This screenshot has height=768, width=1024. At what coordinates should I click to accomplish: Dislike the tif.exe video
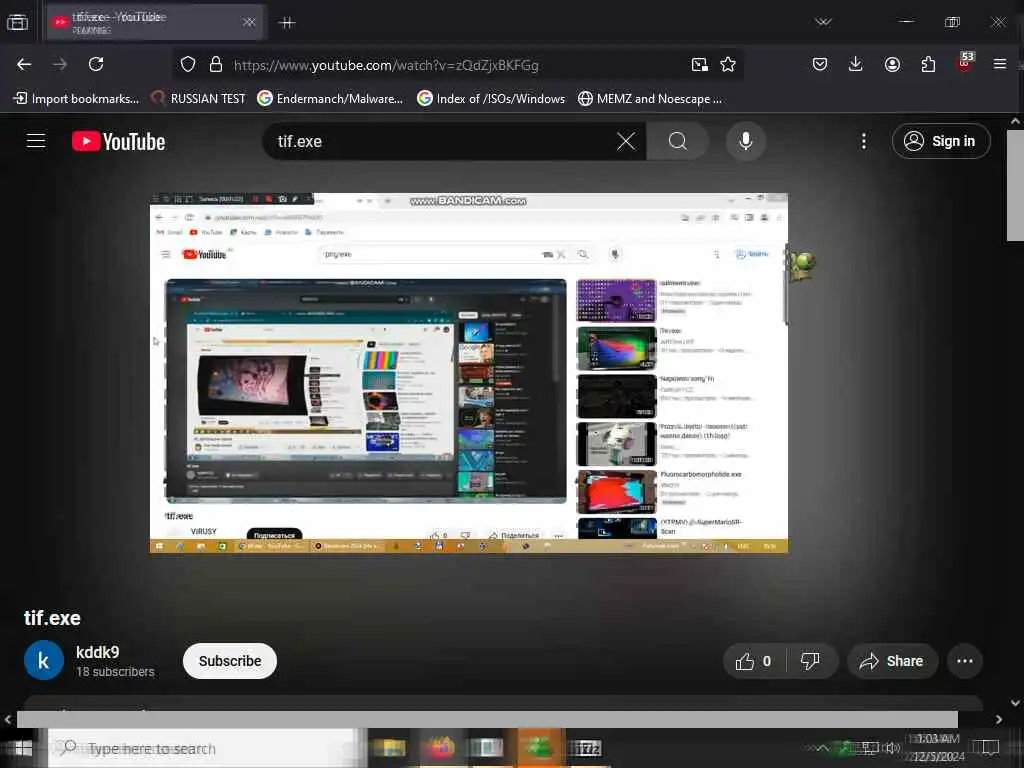[812, 661]
